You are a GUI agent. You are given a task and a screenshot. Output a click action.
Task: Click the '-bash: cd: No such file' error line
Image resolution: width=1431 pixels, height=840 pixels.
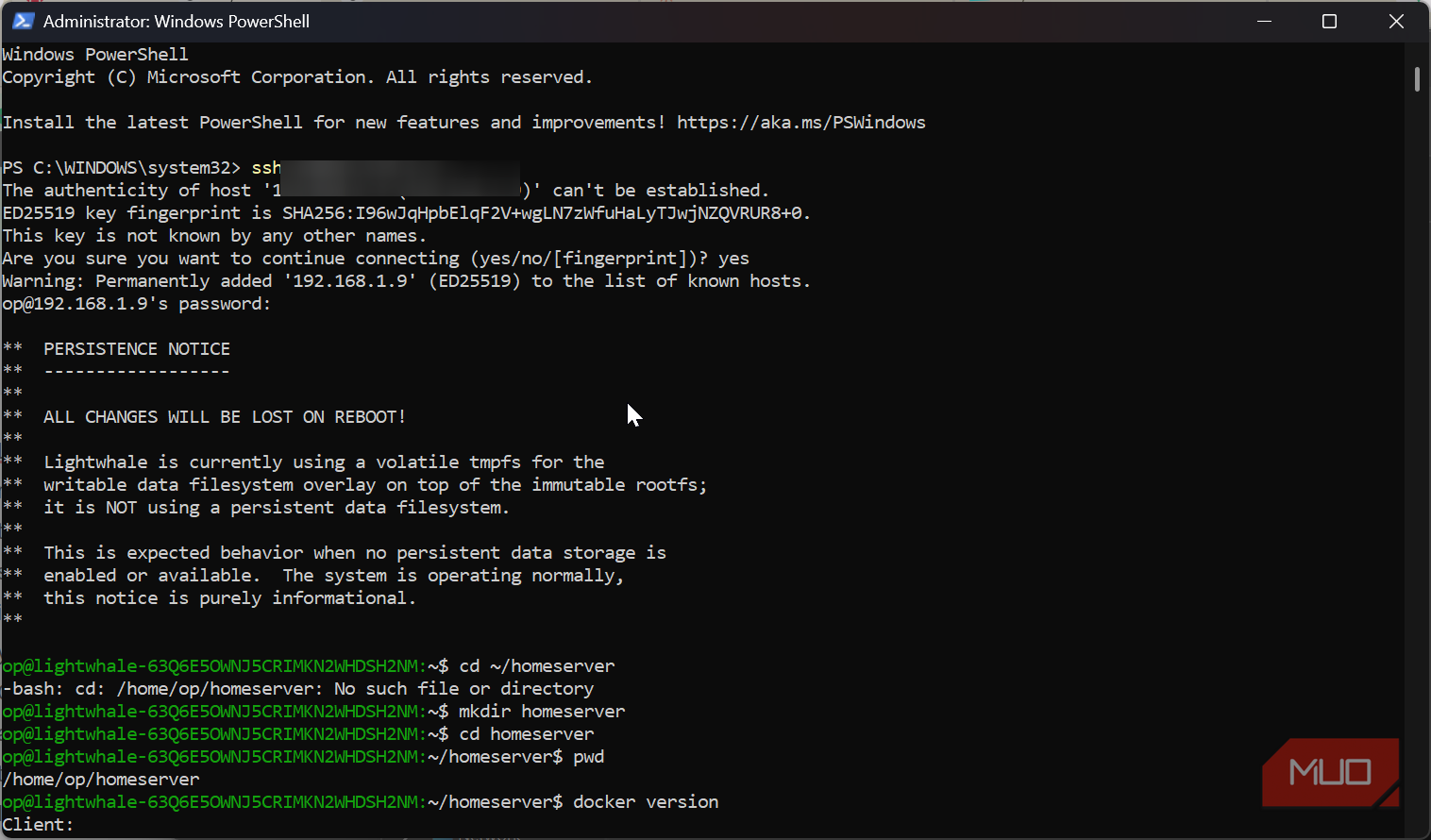tap(298, 689)
